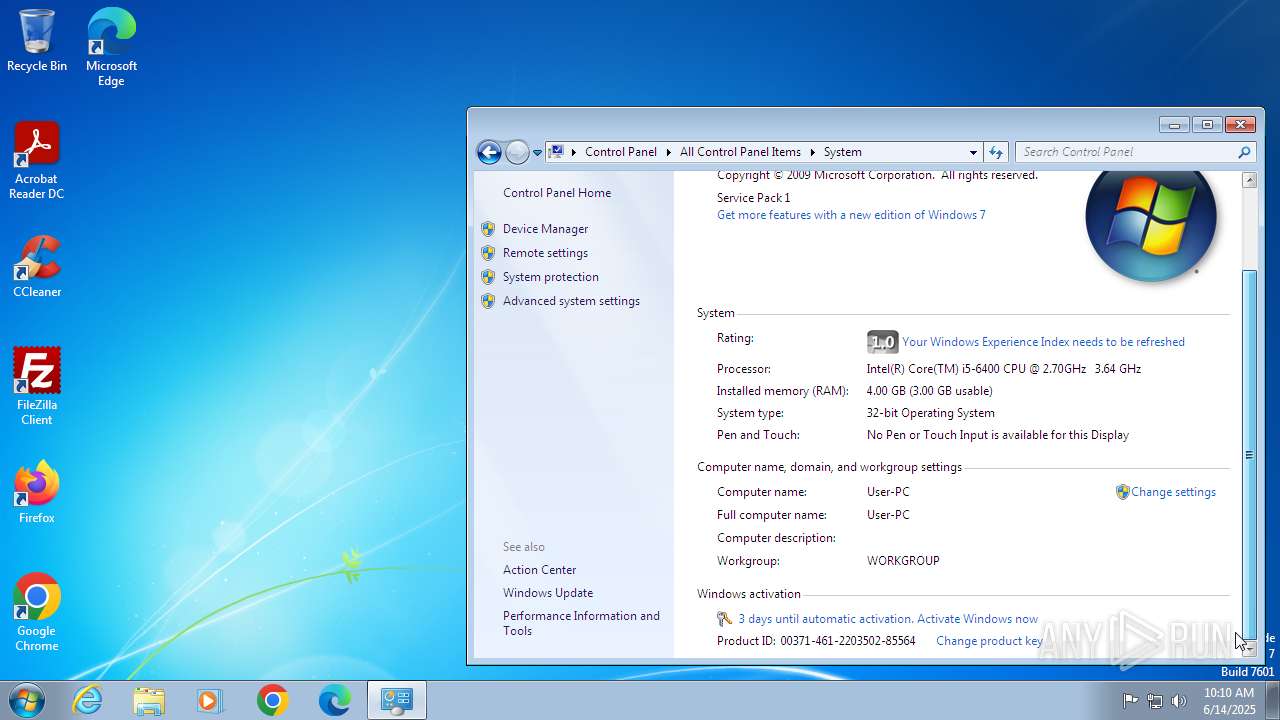Open Acrobat Reader DC desktop shortcut
Screen dimensions: 1280x720
point(37,161)
